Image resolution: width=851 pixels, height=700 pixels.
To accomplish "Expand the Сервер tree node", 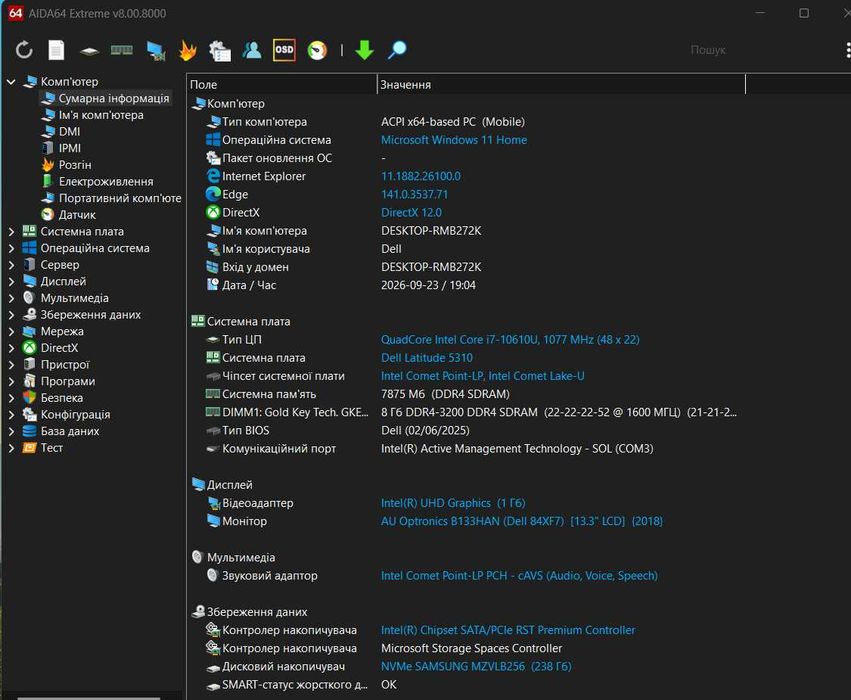I will click(x=11, y=265).
